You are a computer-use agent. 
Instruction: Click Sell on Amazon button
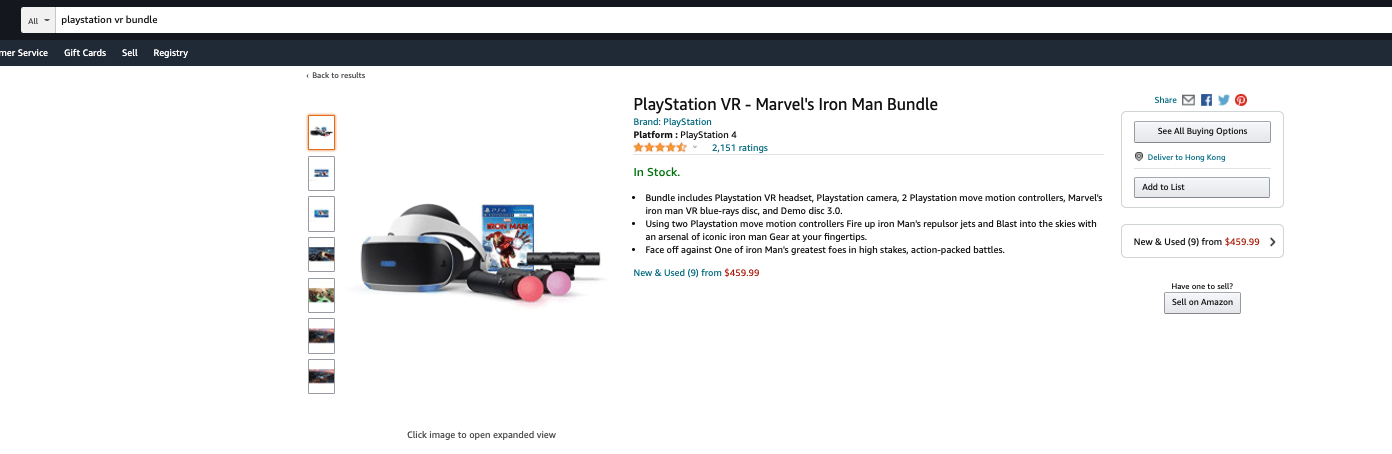1202,302
